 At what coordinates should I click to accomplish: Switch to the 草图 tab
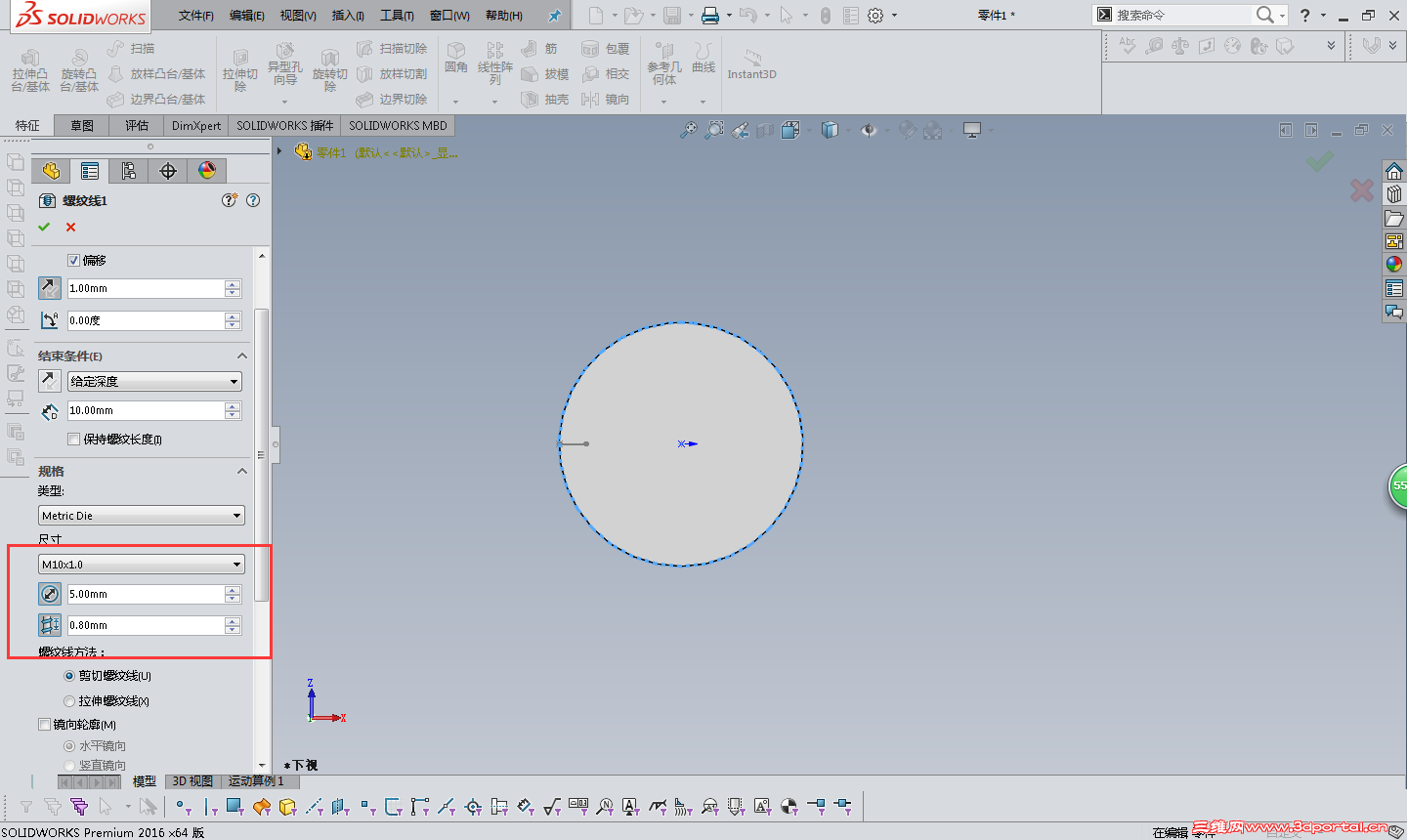tap(82, 126)
